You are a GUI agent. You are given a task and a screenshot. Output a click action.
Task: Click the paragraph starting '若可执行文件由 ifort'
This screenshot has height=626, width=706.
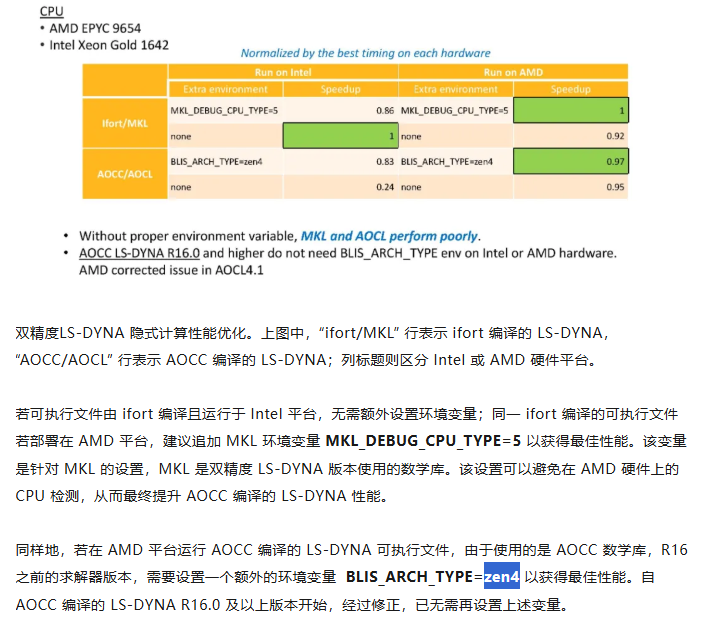[x=351, y=455]
